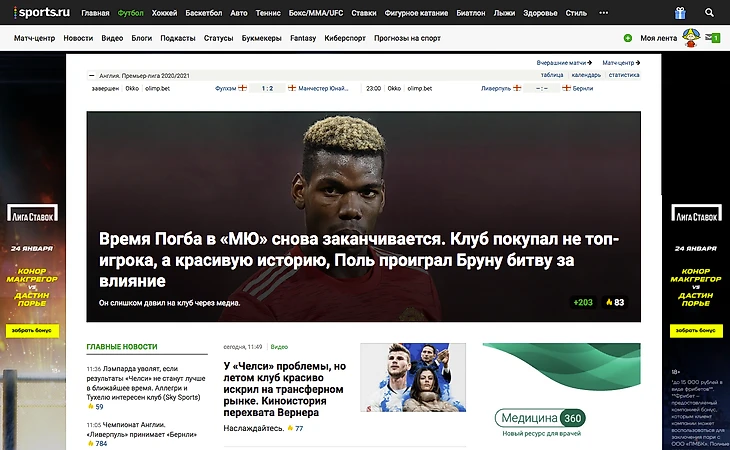This screenshot has height=450, width=730.
Task: Click the 784 comments flame counter
Action: coord(97,443)
